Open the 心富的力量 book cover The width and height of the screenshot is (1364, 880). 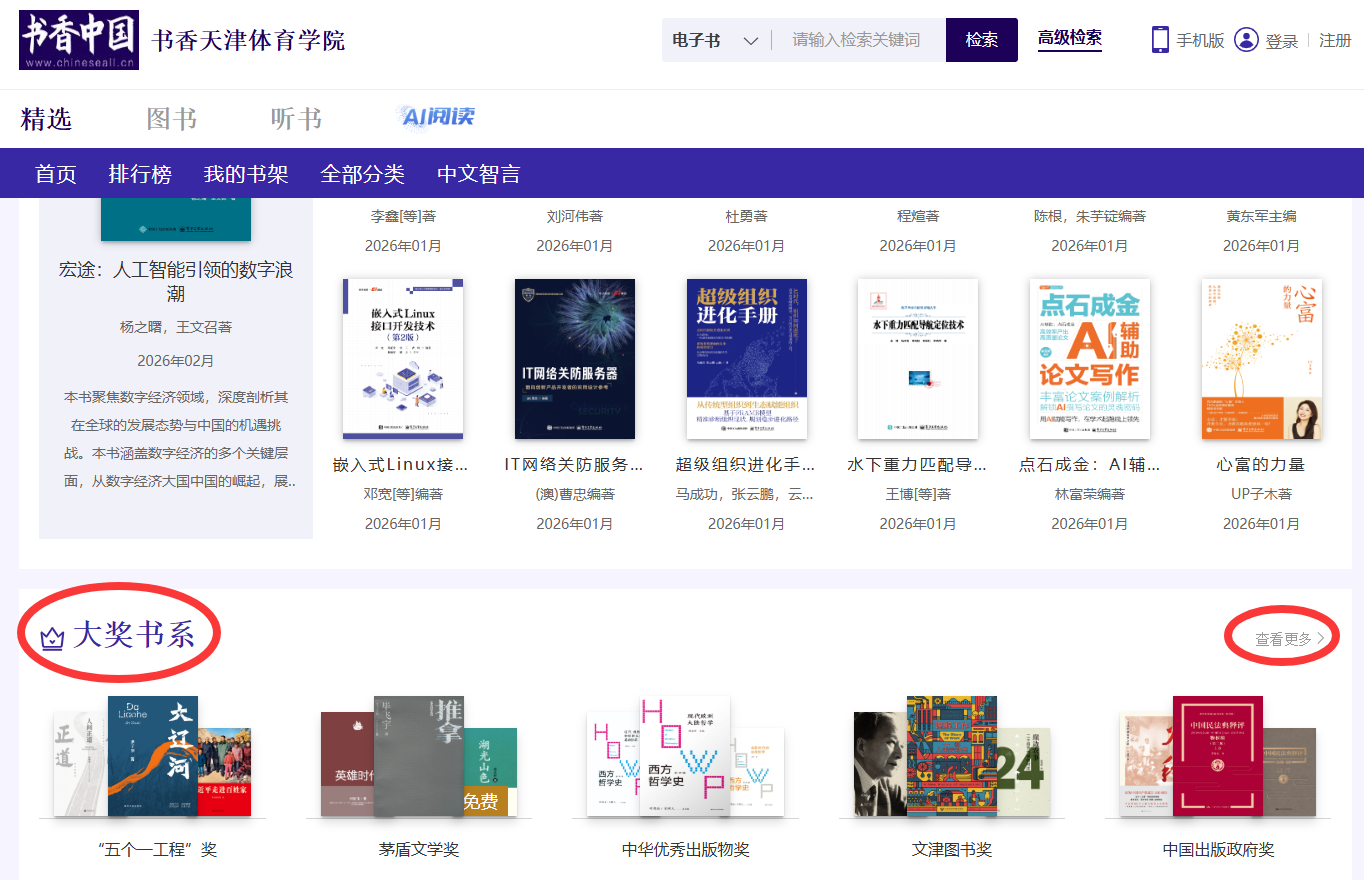1261,359
